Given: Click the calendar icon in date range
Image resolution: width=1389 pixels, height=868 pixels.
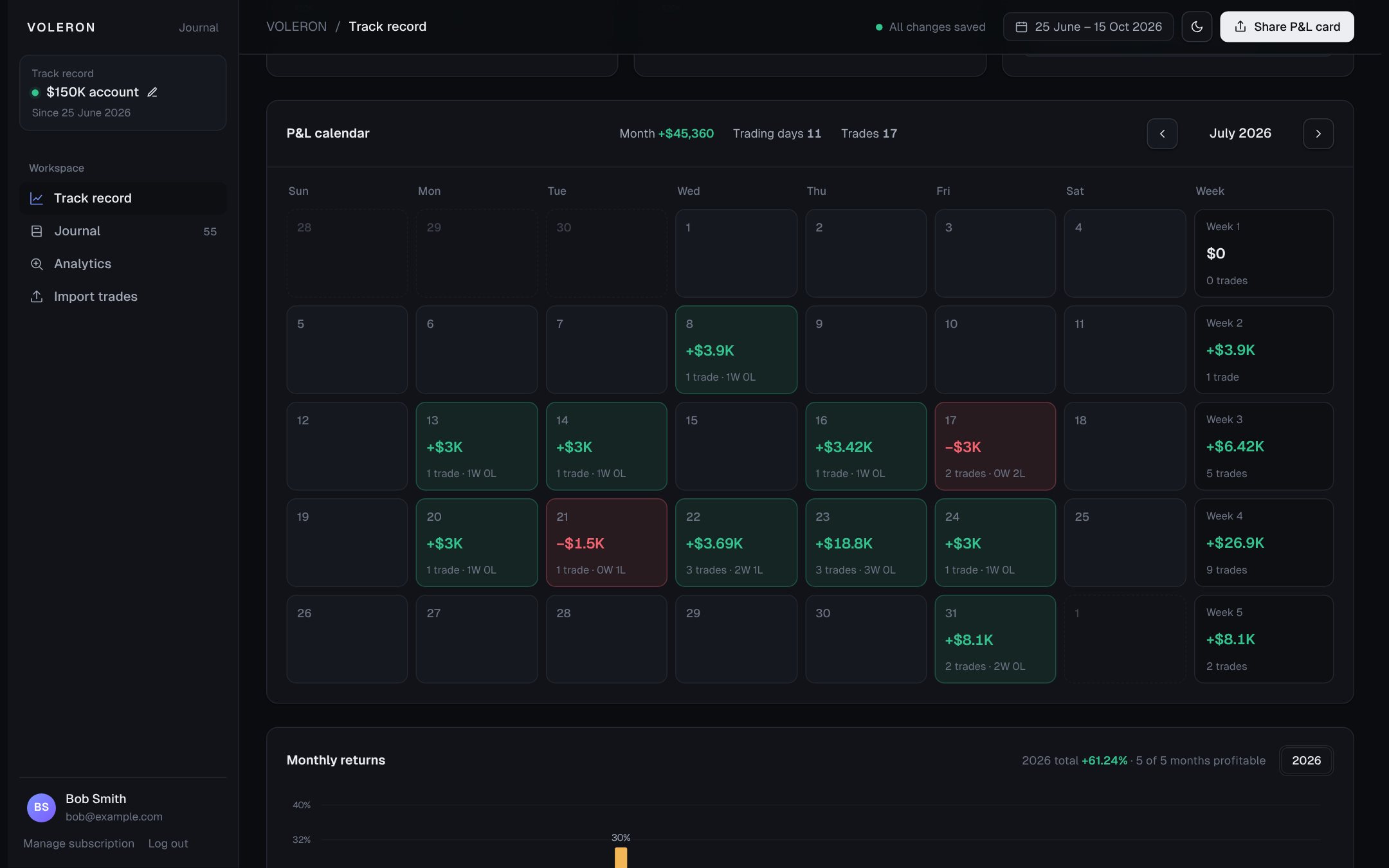Looking at the screenshot, I should point(1021,26).
